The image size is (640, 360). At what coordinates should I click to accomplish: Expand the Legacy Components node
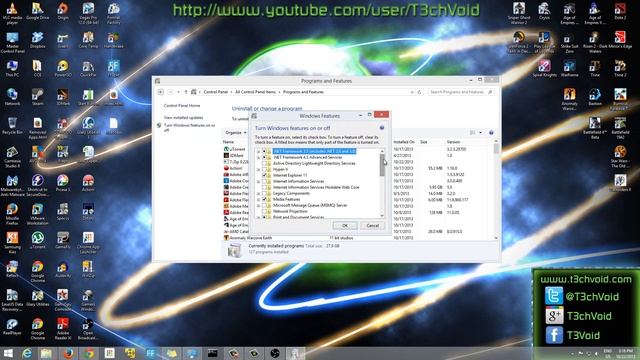pos(258,193)
